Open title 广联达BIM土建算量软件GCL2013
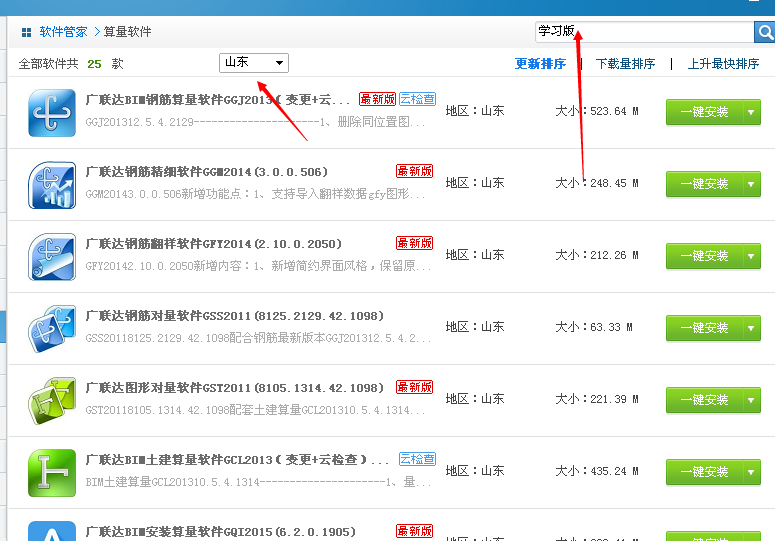The image size is (775, 541). (237, 460)
